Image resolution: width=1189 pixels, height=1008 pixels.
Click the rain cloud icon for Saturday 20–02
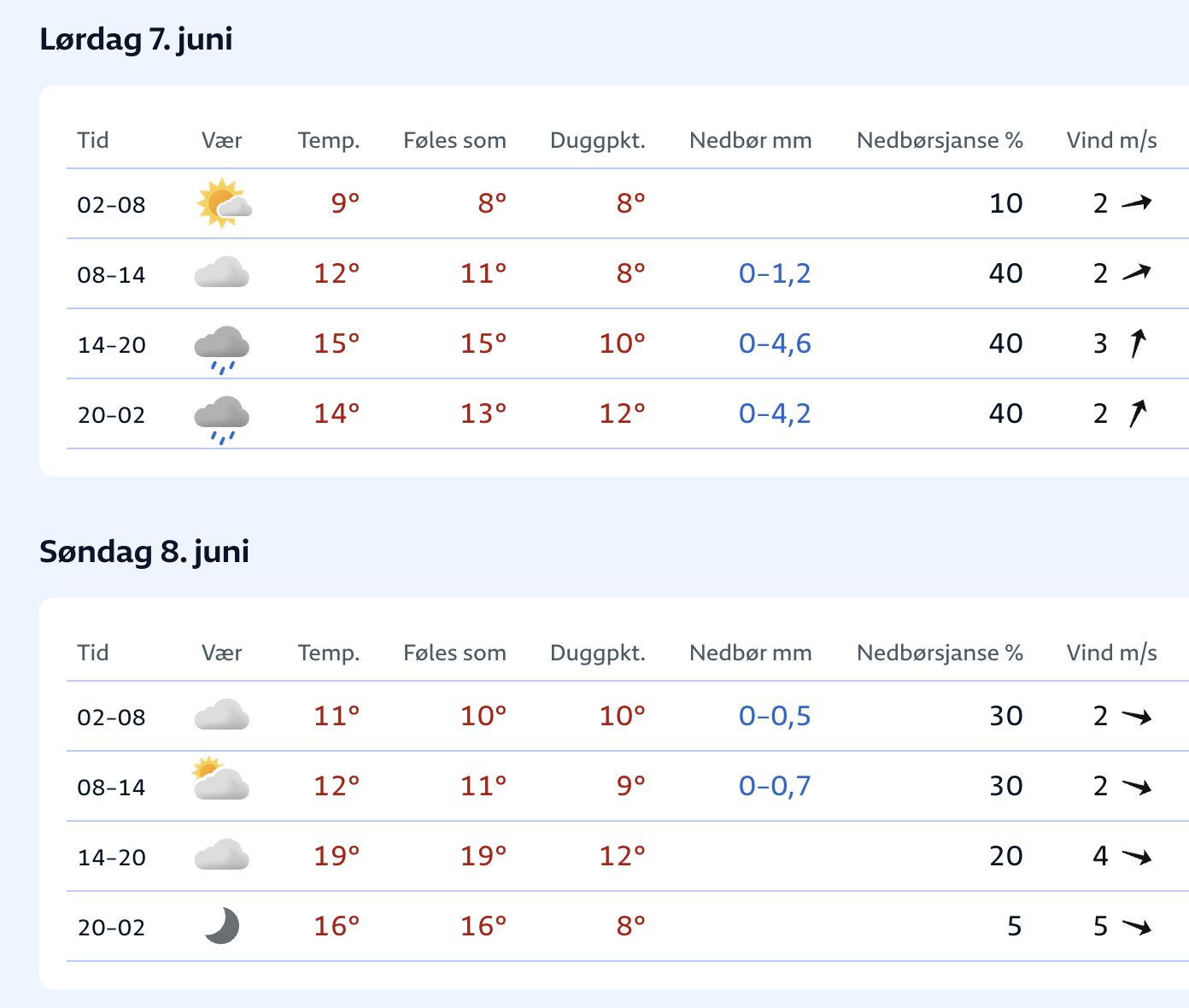(x=222, y=419)
